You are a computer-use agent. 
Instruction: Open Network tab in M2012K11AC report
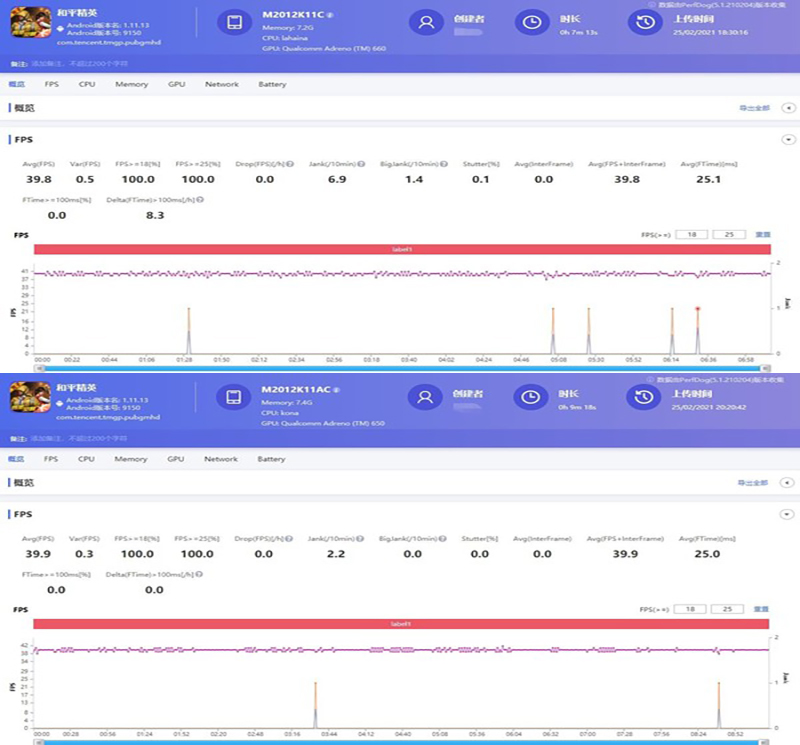pos(221,459)
